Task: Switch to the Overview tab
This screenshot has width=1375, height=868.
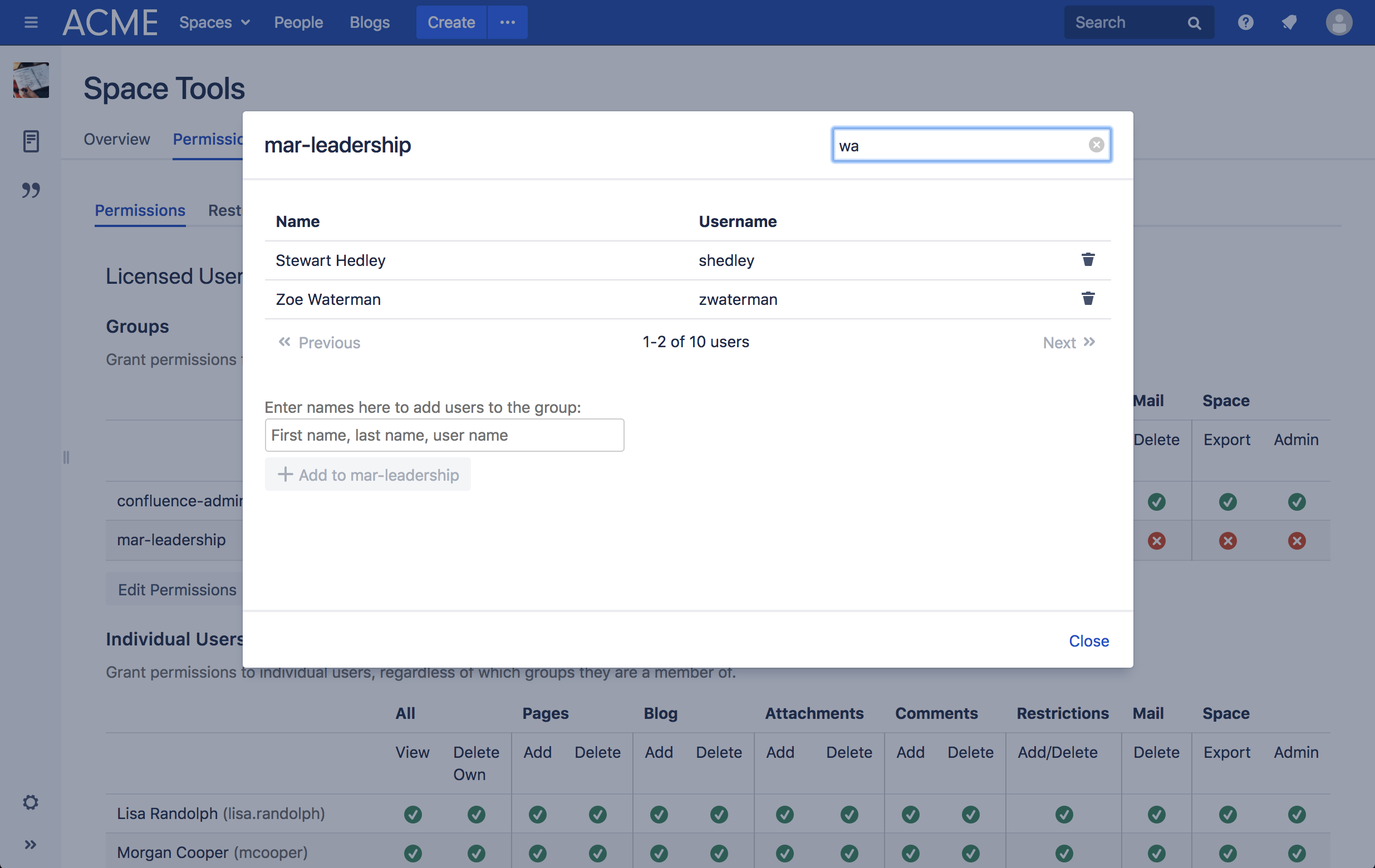Action: tap(116, 139)
